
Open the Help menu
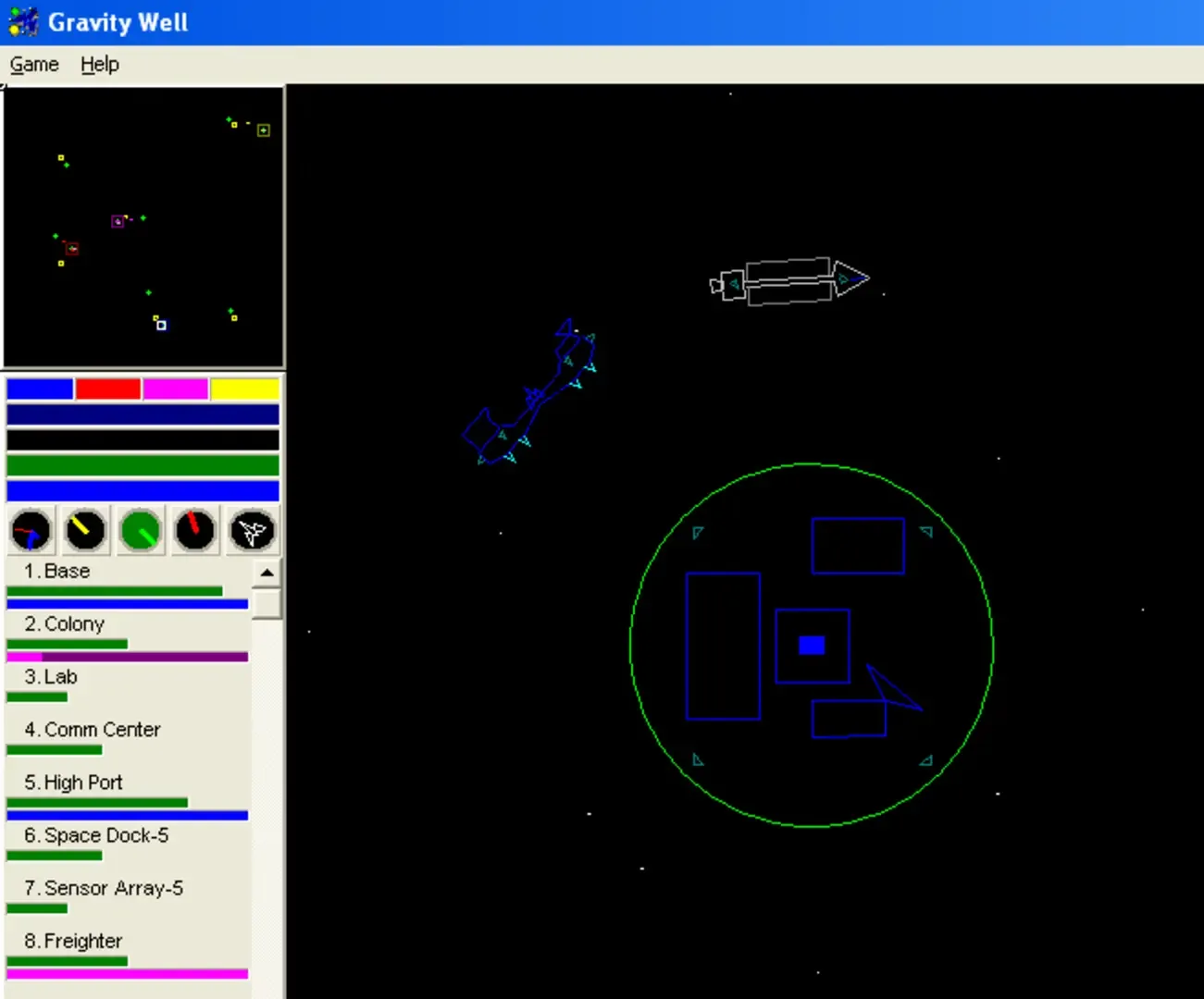(100, 65)
